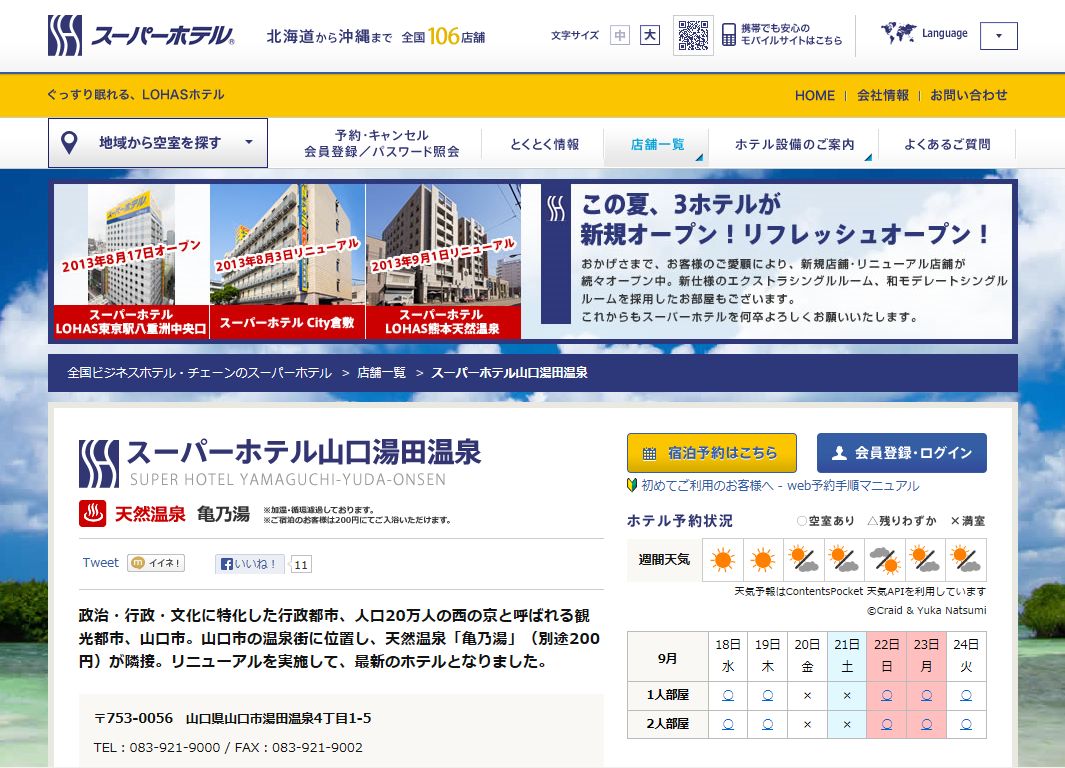Screen dimensions: 1065x768
Task: Click second sunny weather icon
Action: point(762,560)
